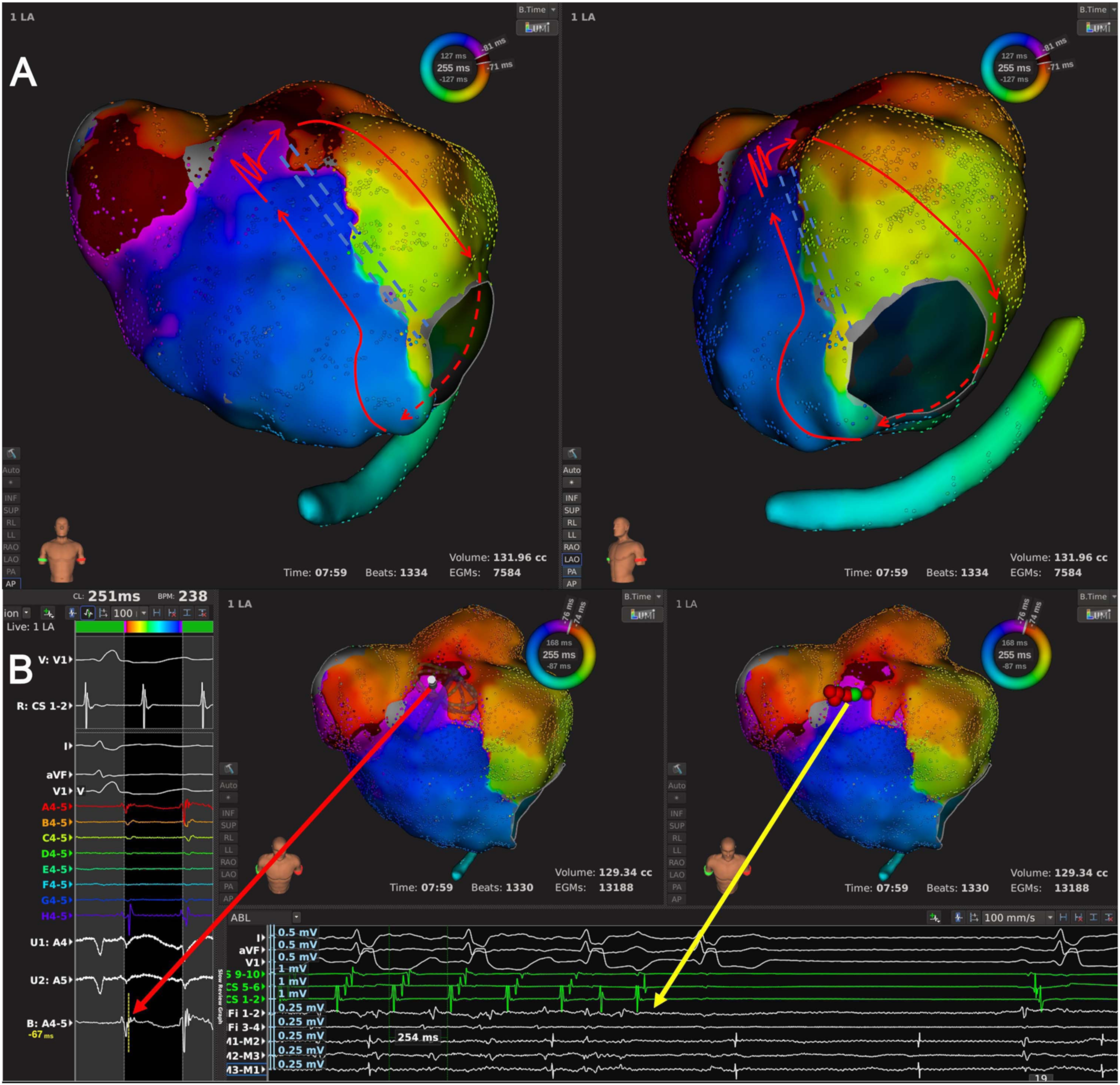The width and height of the screenshot is (1120, 1085).
Task: Click horizontal caliper icon in ABL toolbar
Action: (1063, 918)
